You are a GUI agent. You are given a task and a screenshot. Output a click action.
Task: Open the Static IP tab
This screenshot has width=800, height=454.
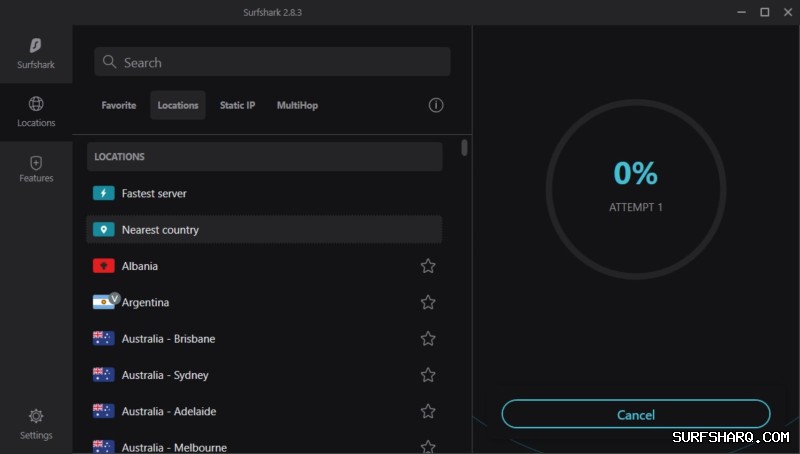[237, 105]
